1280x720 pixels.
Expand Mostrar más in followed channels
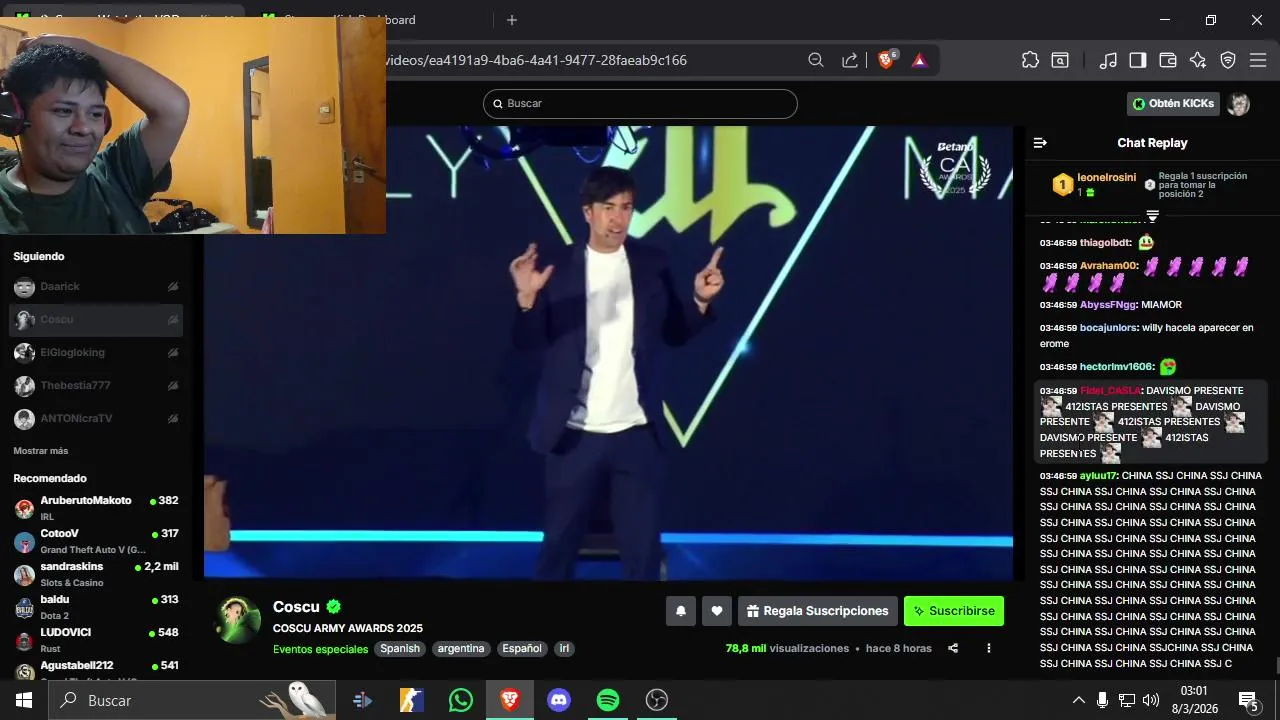coord(40,451)
